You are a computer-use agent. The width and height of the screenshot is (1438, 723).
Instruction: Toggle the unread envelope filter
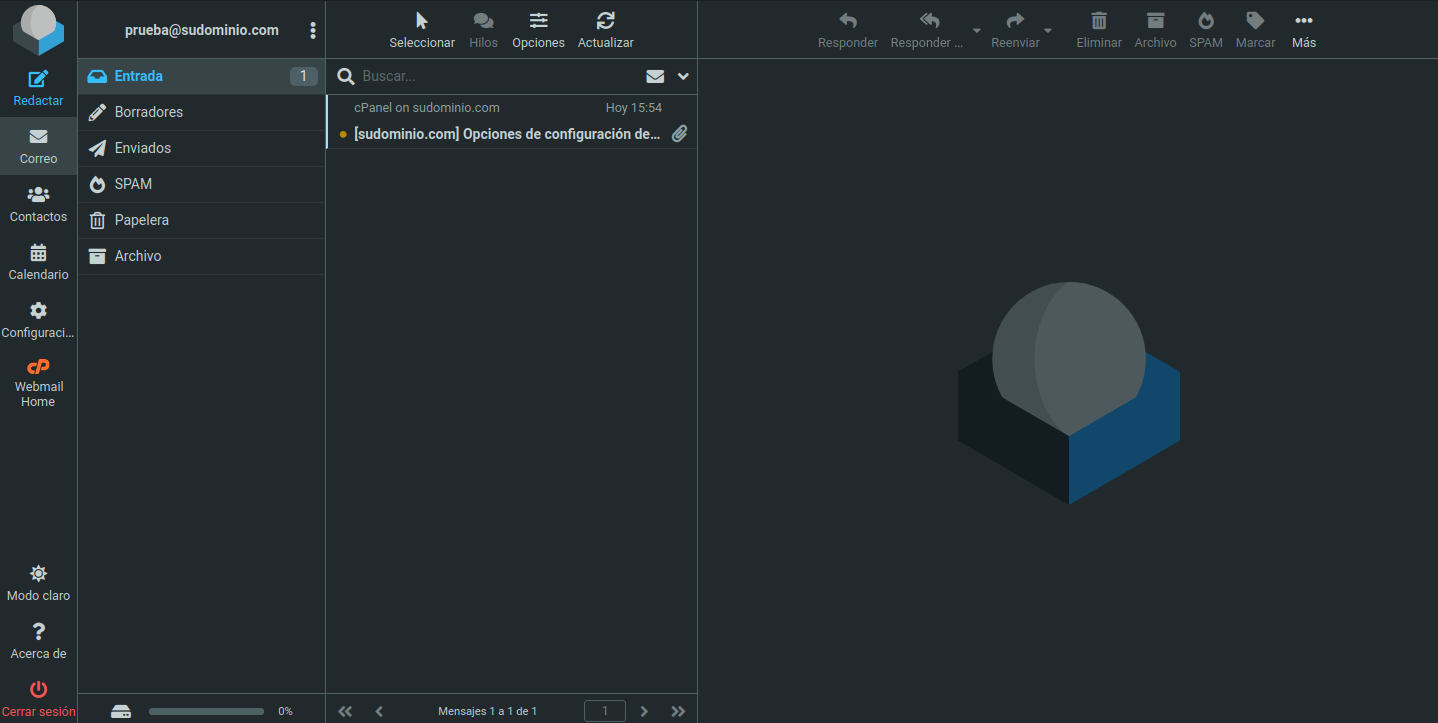click(x=655, y=76)
